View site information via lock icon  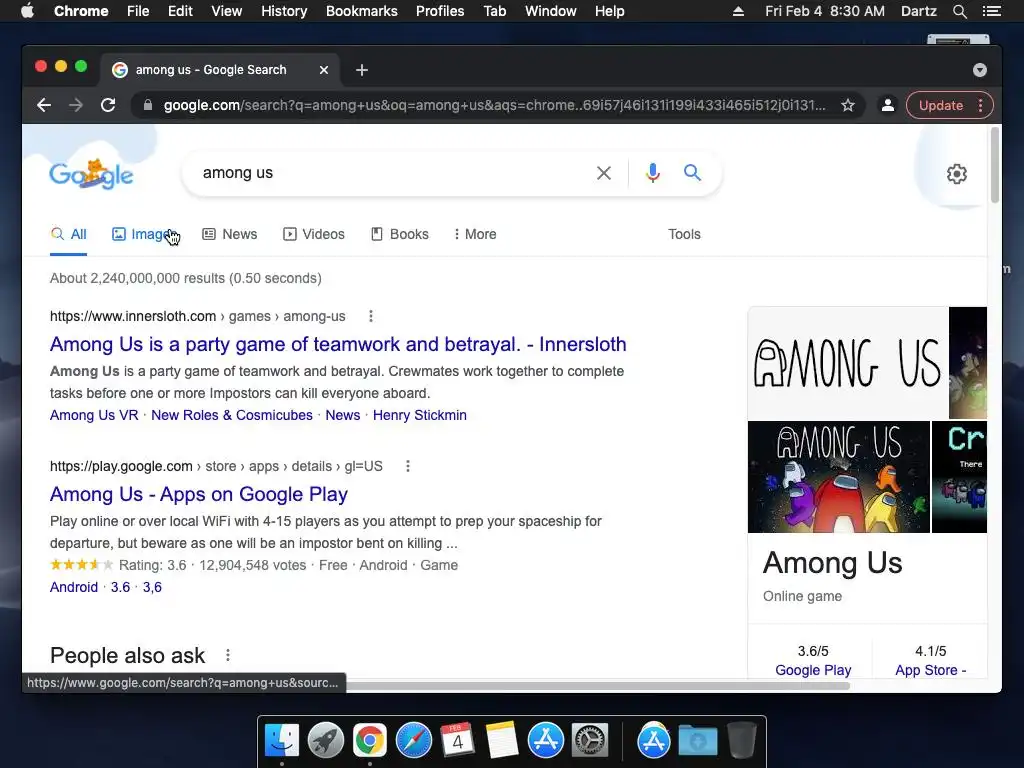(148, 105)
